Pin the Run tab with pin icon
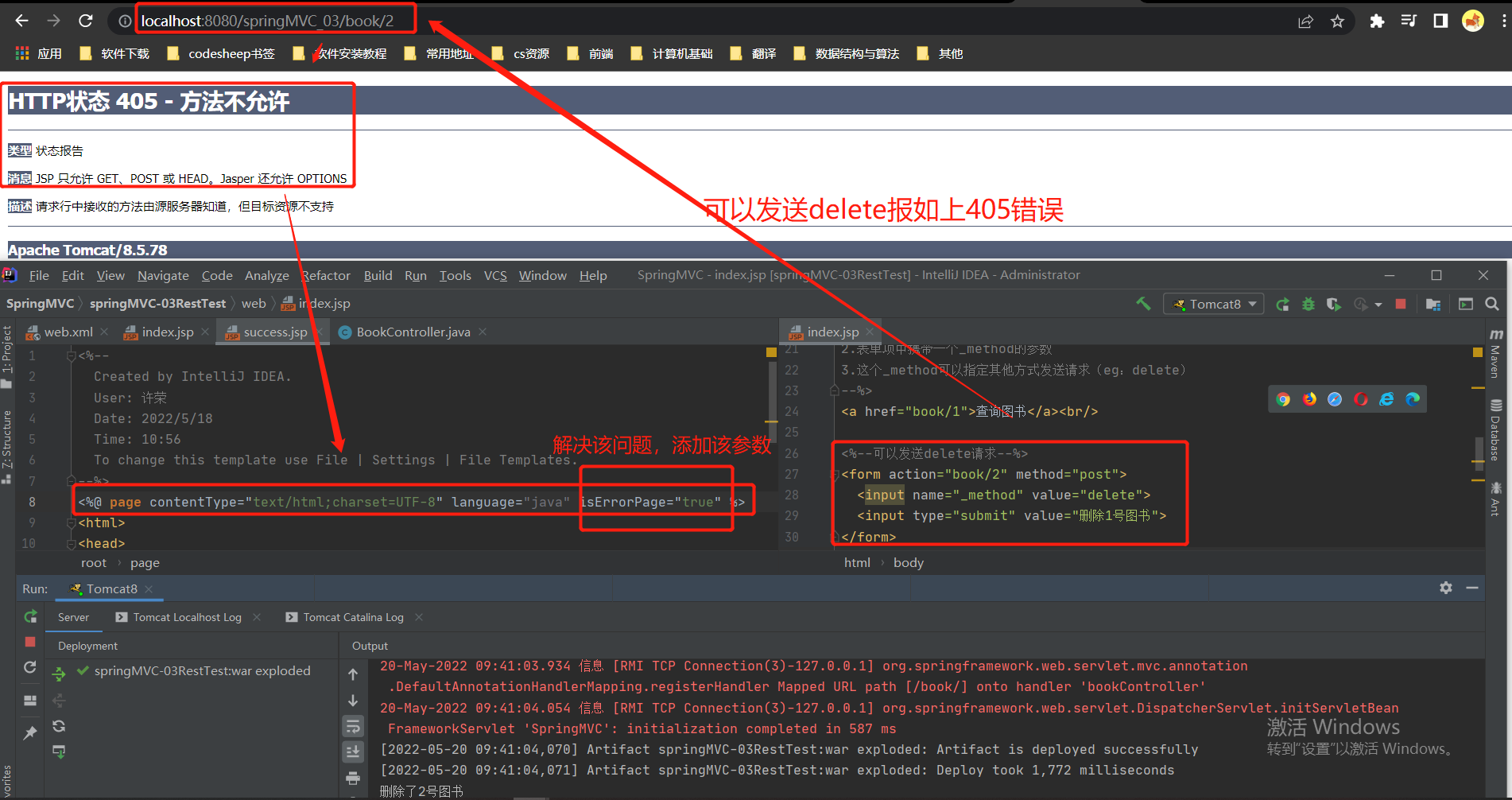Screen dimensions: 1512x800 point(30,732)
